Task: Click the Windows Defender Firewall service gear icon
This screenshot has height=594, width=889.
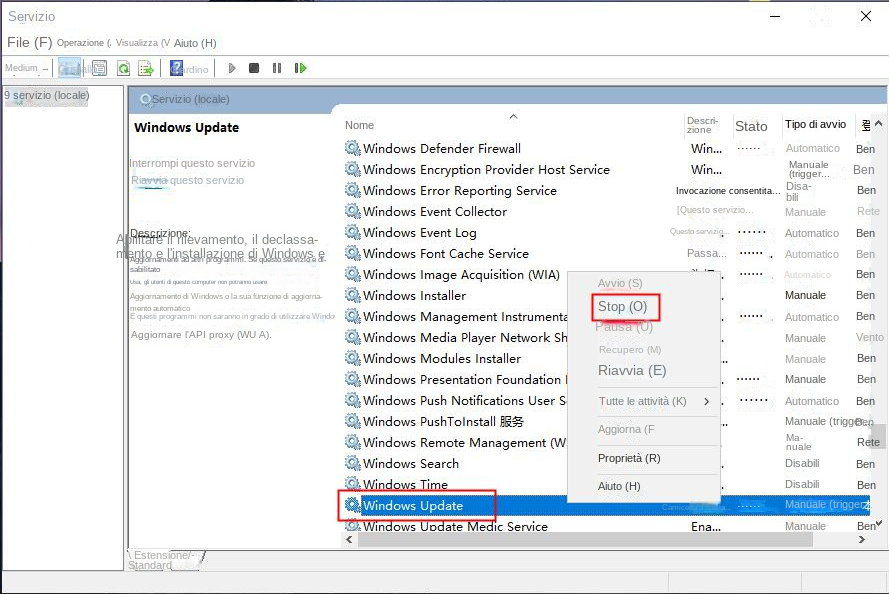Action: [x=352, y=148]
